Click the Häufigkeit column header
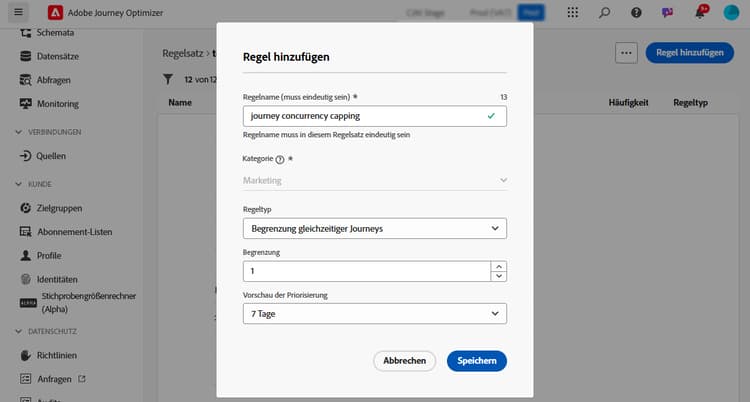Viewport: 750px width, 402px height. tap(628, 102)
